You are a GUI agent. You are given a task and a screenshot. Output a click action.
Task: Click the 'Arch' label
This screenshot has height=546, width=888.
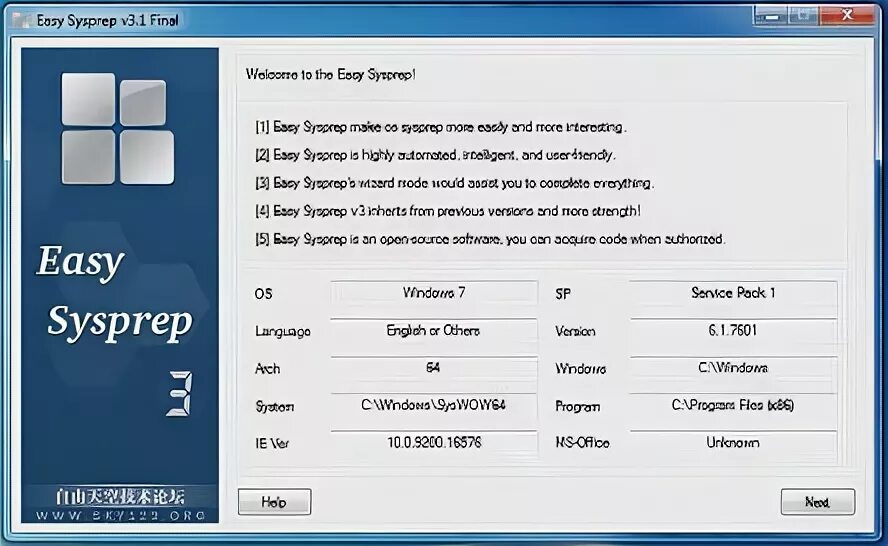tap(267, 369)
